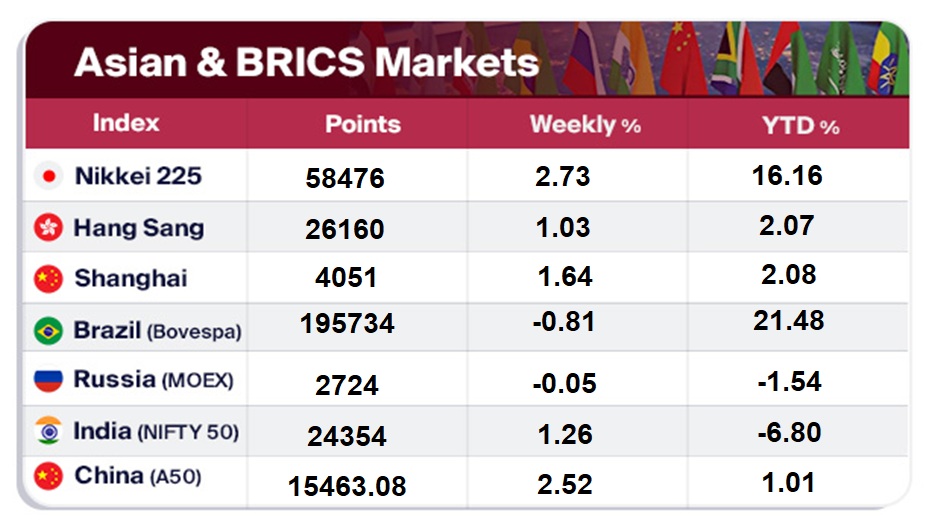Select the Index column header
Image resolution: width=932 pixels, height=527 pixels.
pyautogui.click(x=126, y=123)
